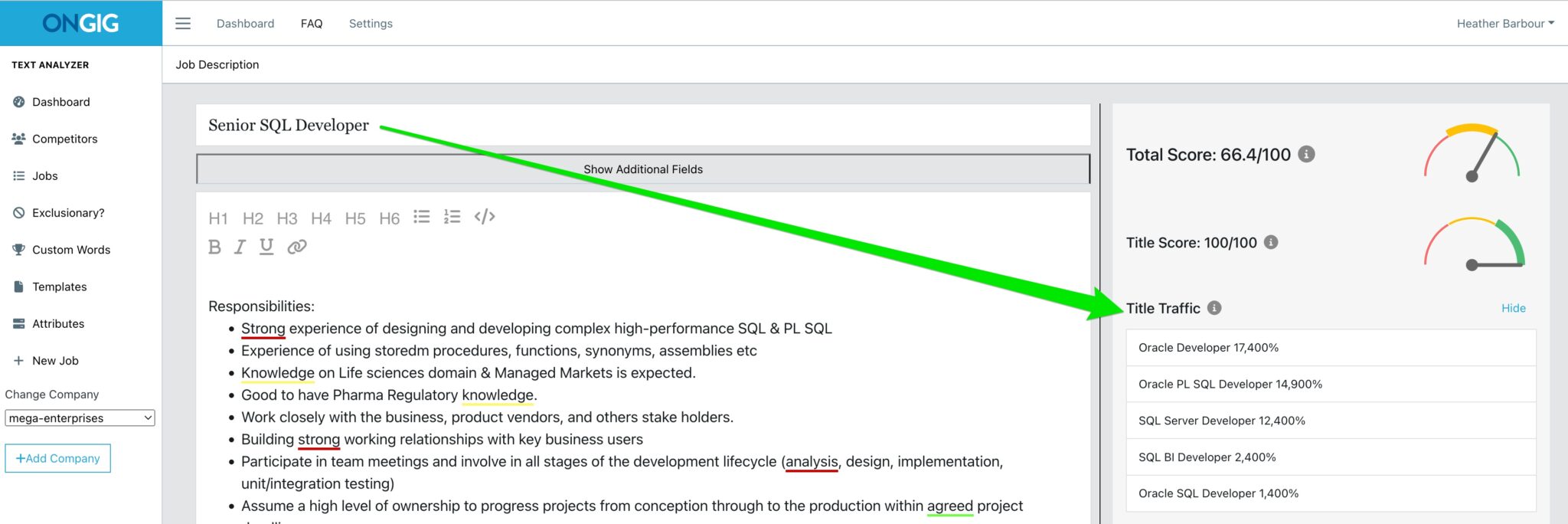The height and width of the screenshot is (524, 1568).
Task: Open the Change Company dropdown
Action: pos(80,418)
